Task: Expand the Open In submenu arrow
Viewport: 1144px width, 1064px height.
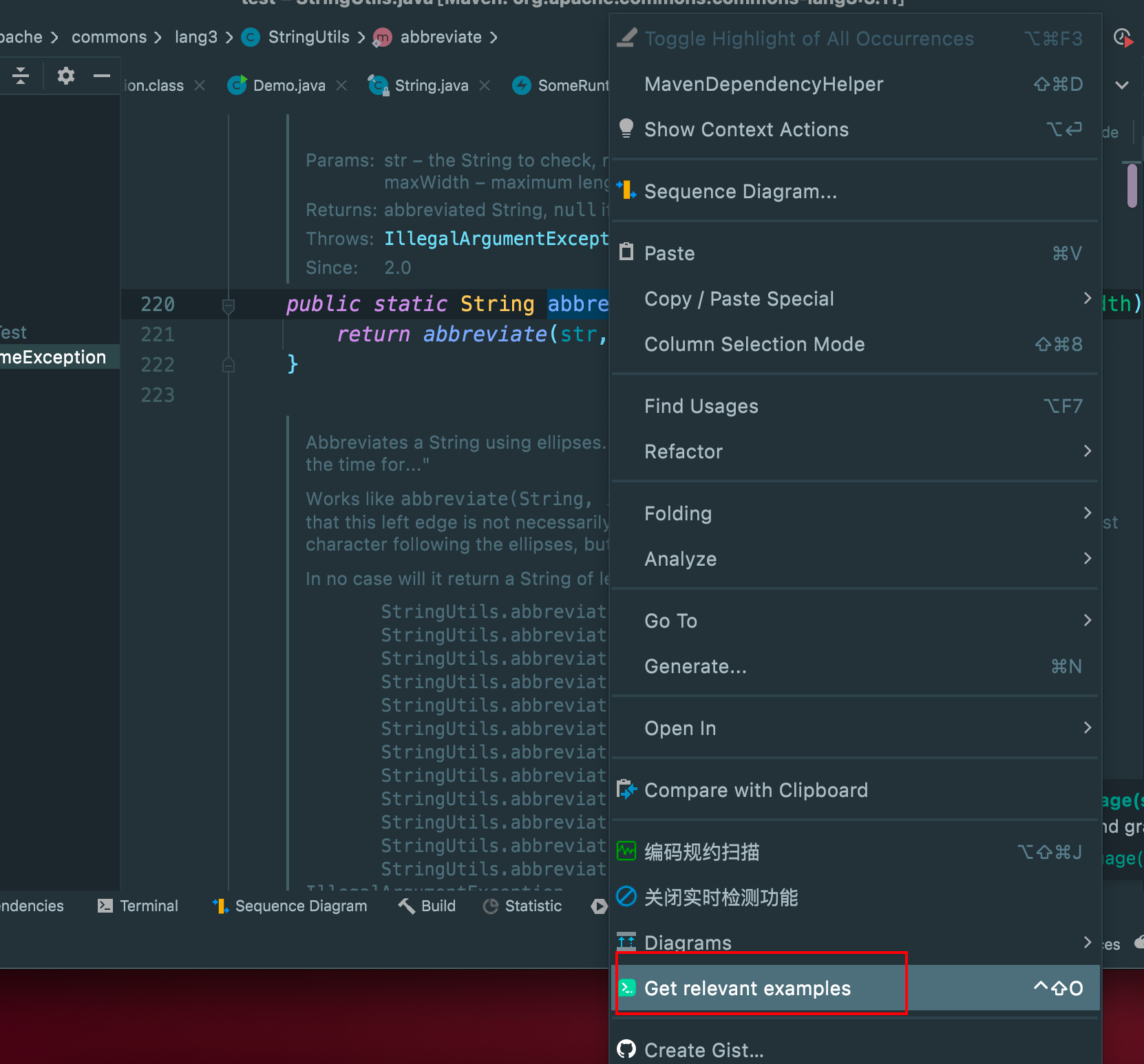Action: [x=1087, y=727]
